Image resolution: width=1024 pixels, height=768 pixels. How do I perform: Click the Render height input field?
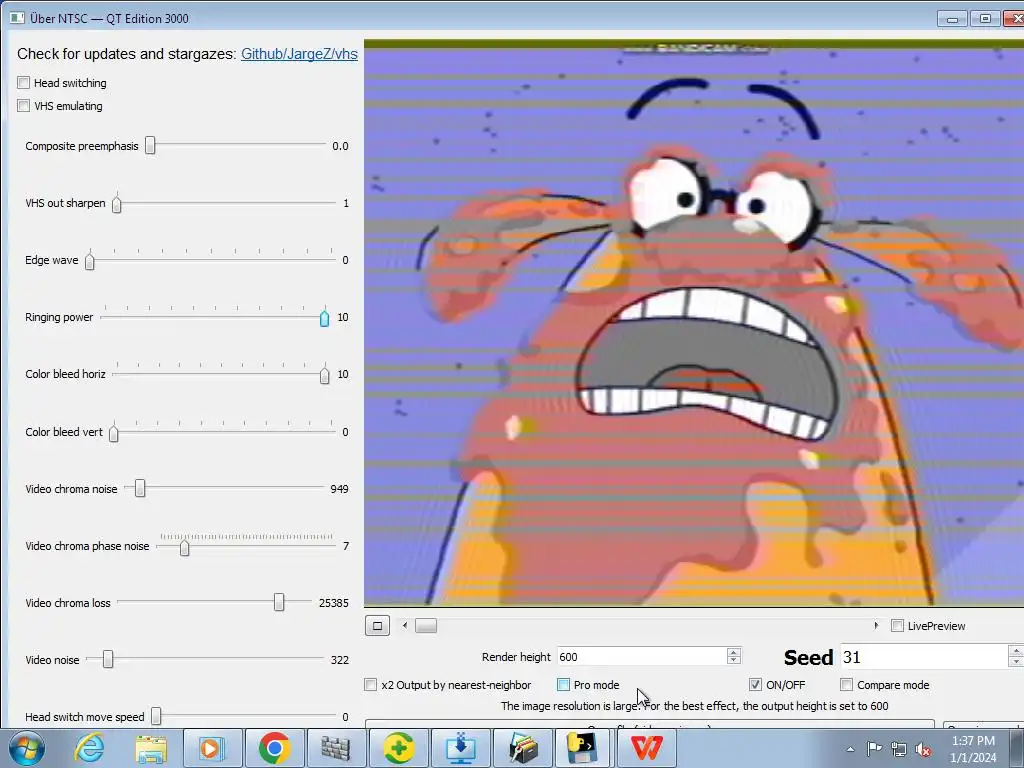tap(642, 656)
